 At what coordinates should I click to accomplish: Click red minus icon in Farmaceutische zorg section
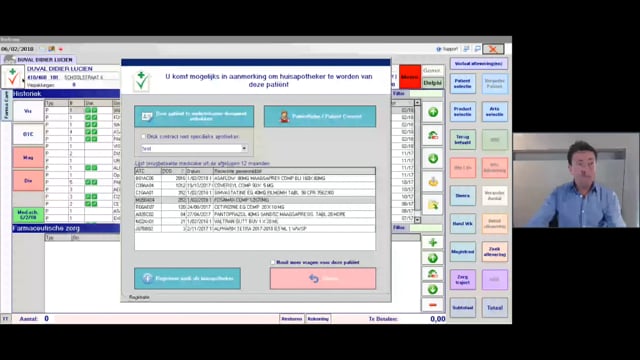pos(433,305)
